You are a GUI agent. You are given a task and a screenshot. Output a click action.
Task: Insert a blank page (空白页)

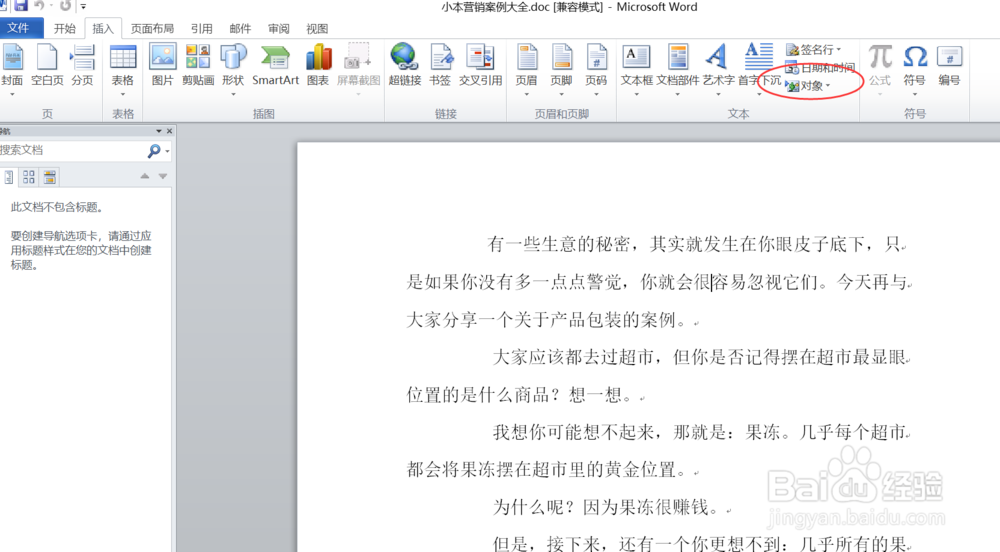pos(47,66)
